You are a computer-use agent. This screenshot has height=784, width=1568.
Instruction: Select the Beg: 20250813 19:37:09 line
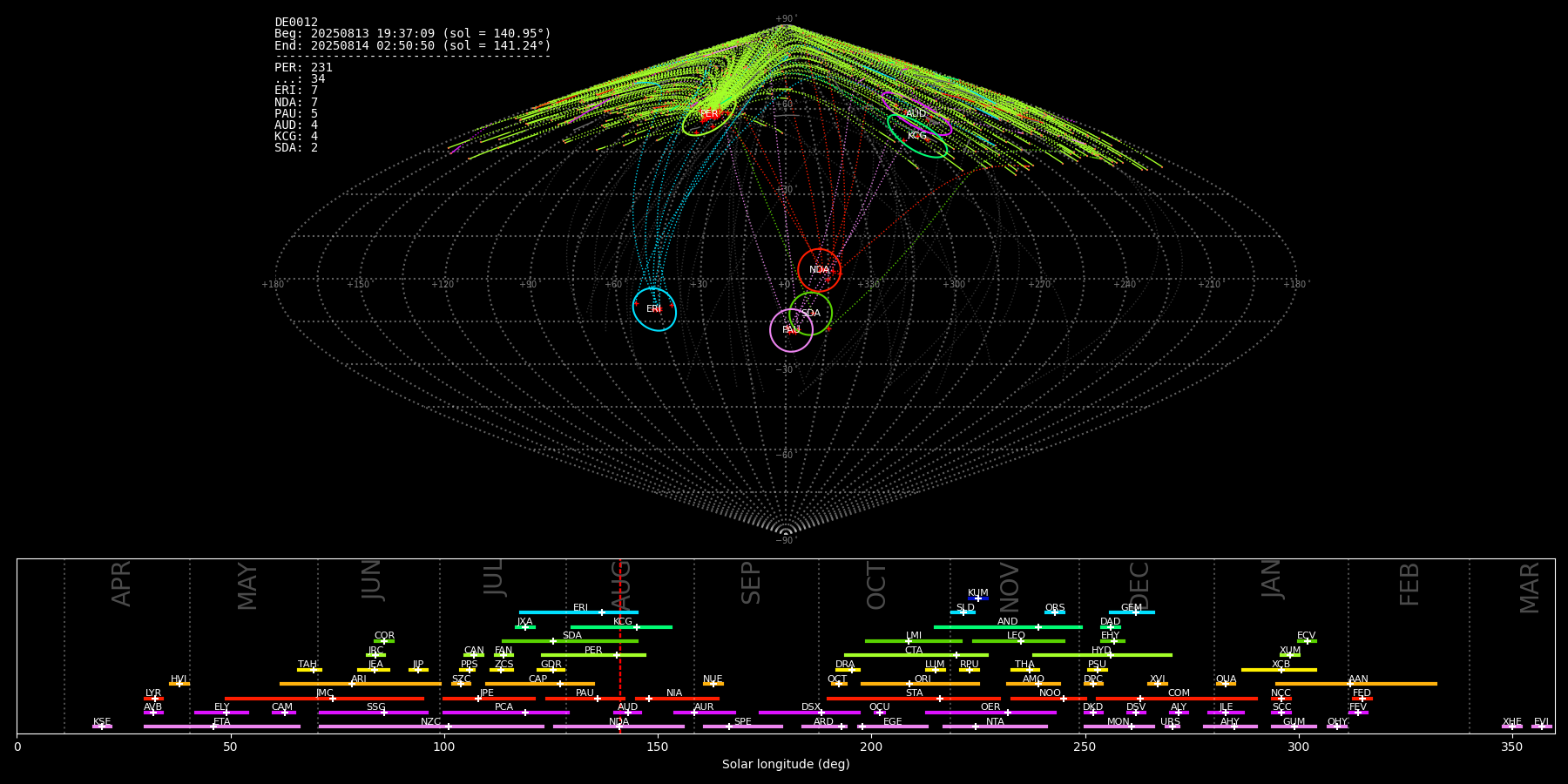(x=413, y=34)
